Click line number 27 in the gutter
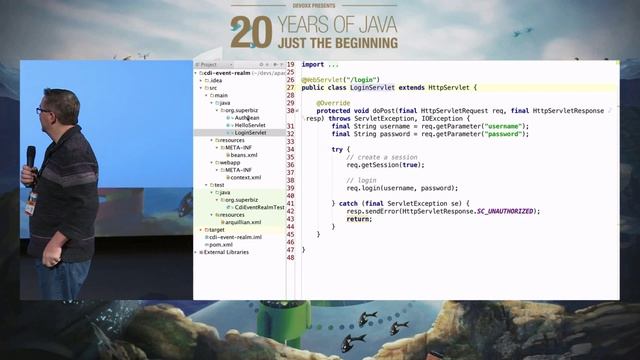Image resolution: width=640 pixels, height=360 pixels. click(x=291, y=87)
